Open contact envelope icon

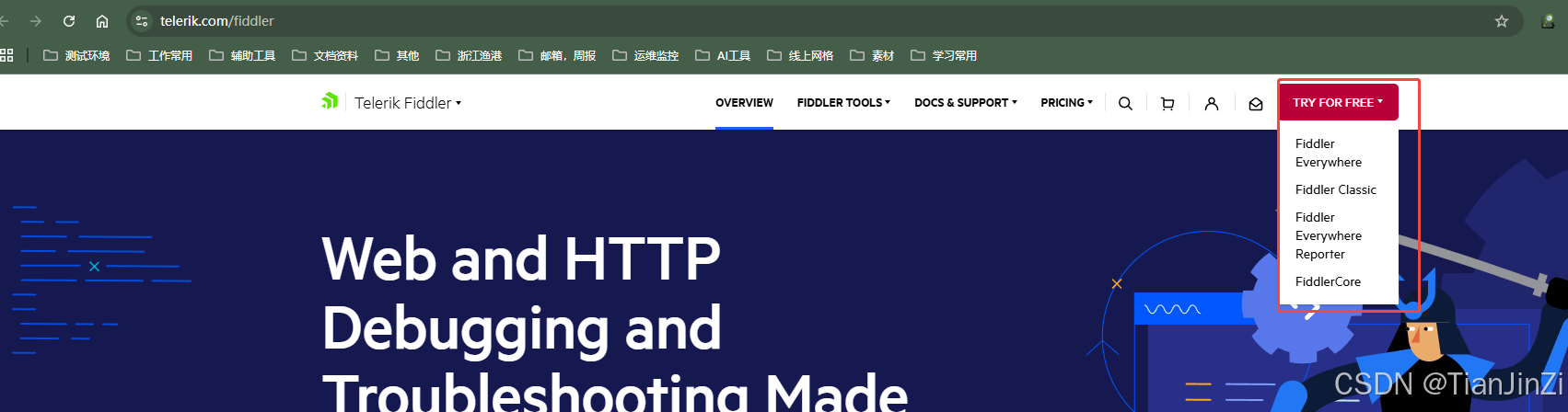1256,103
